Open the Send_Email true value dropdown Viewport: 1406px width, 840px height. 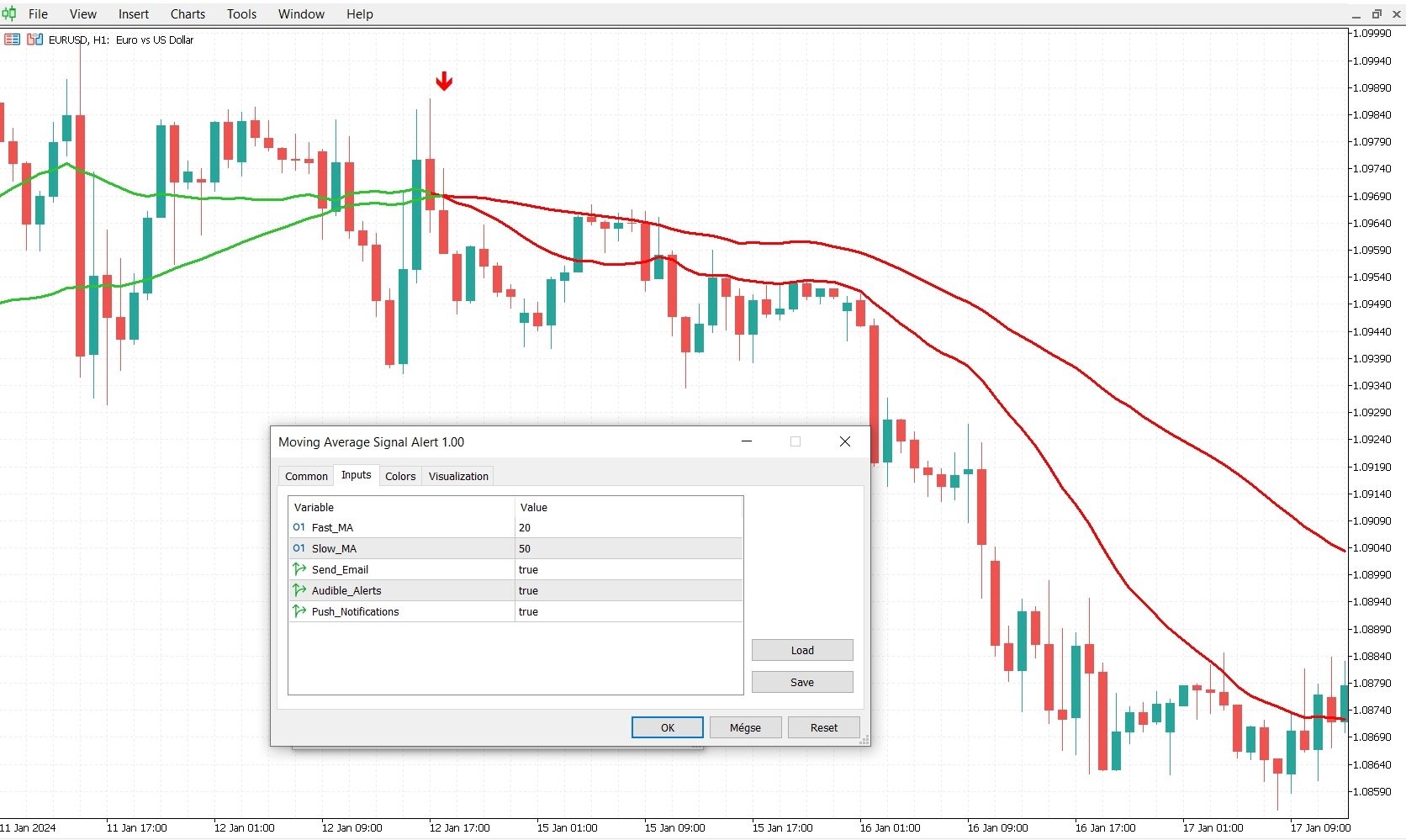tap(628, 569)
